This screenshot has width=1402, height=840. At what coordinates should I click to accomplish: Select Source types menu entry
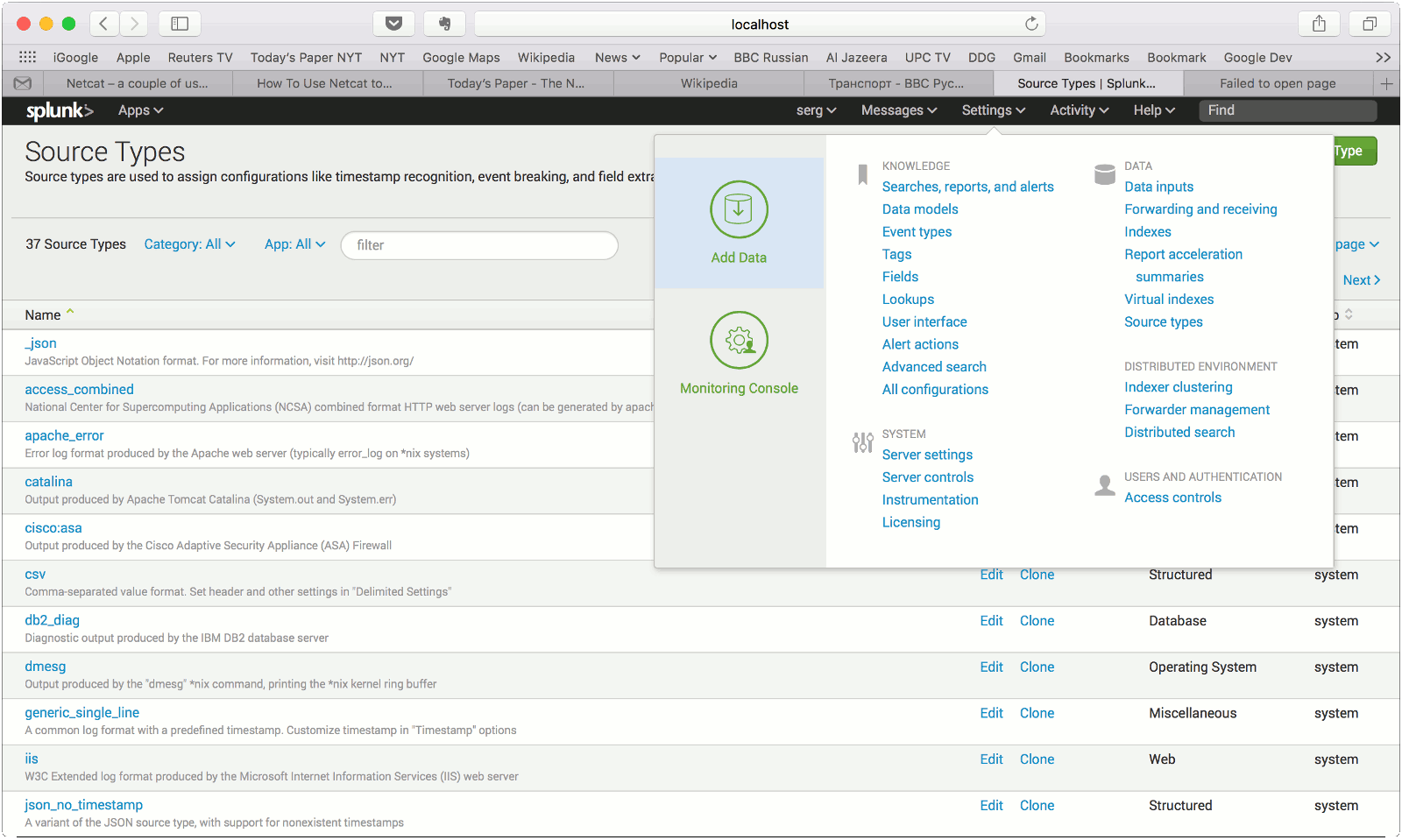point(1163,322)
